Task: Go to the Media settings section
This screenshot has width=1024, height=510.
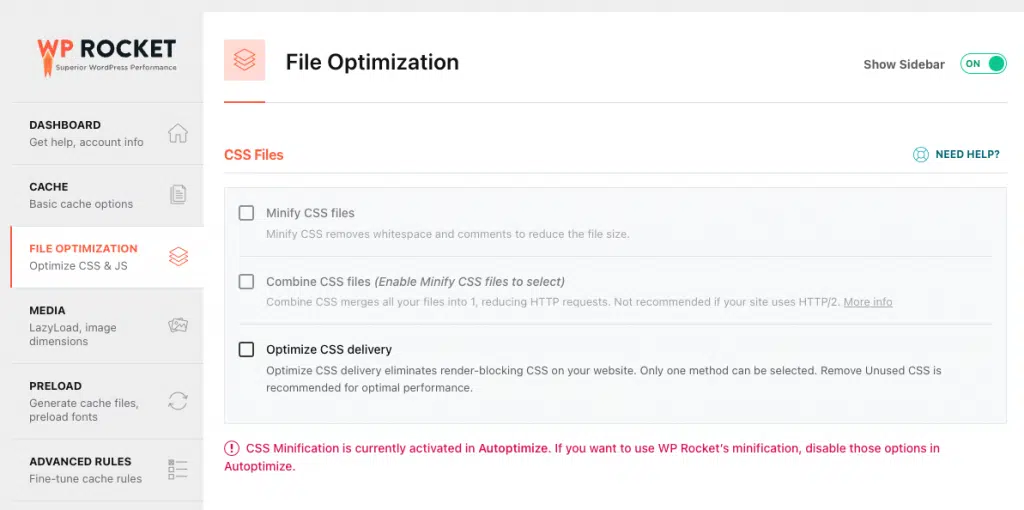Action: (108, 325)
